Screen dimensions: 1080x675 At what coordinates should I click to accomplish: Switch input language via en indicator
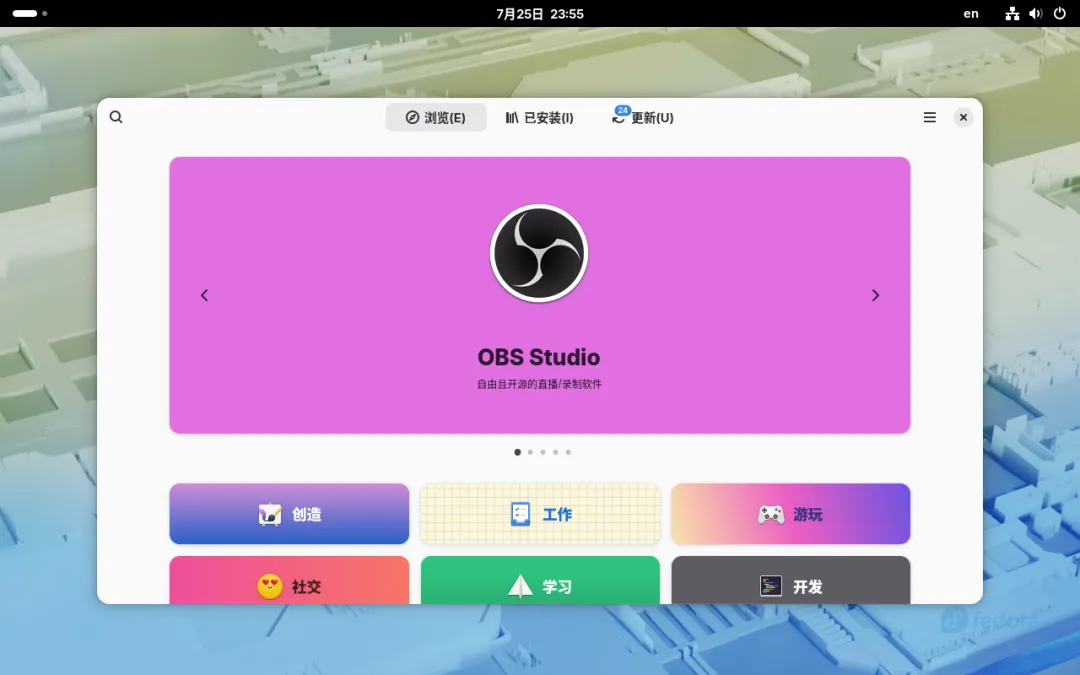pyautogui.click(x=970, y=14)
